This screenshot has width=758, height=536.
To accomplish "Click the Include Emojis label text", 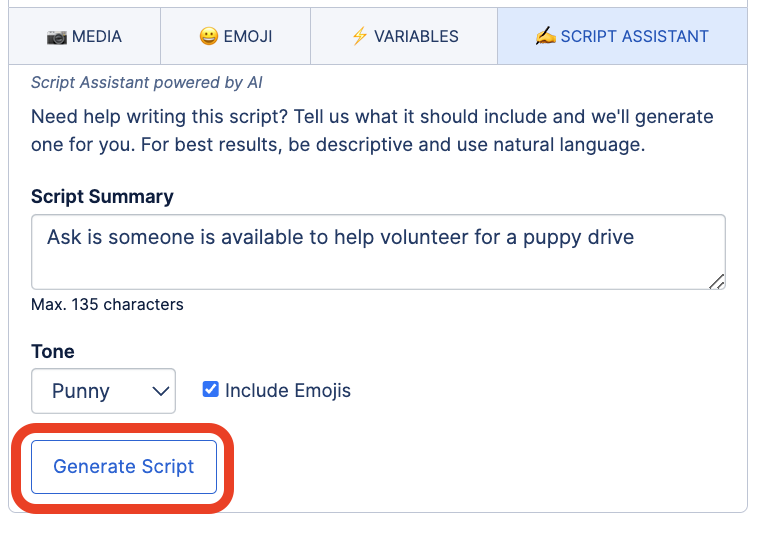I will click(288, 390).
